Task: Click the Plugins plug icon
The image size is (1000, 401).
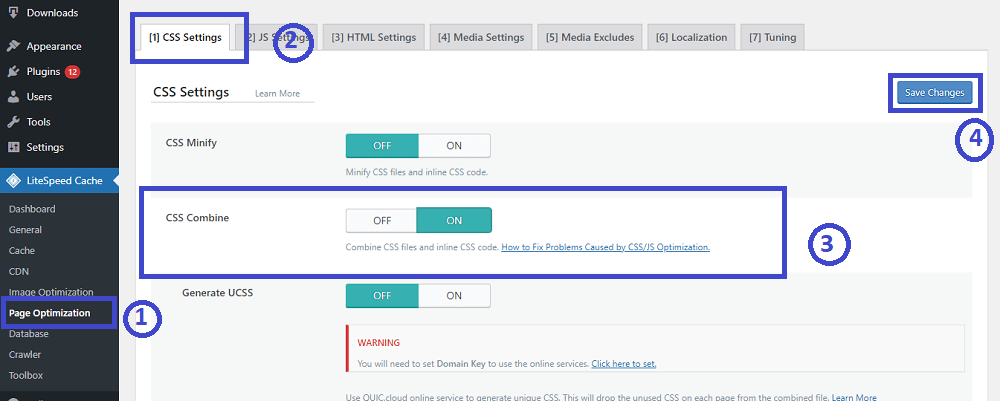Action: point(13,72)
